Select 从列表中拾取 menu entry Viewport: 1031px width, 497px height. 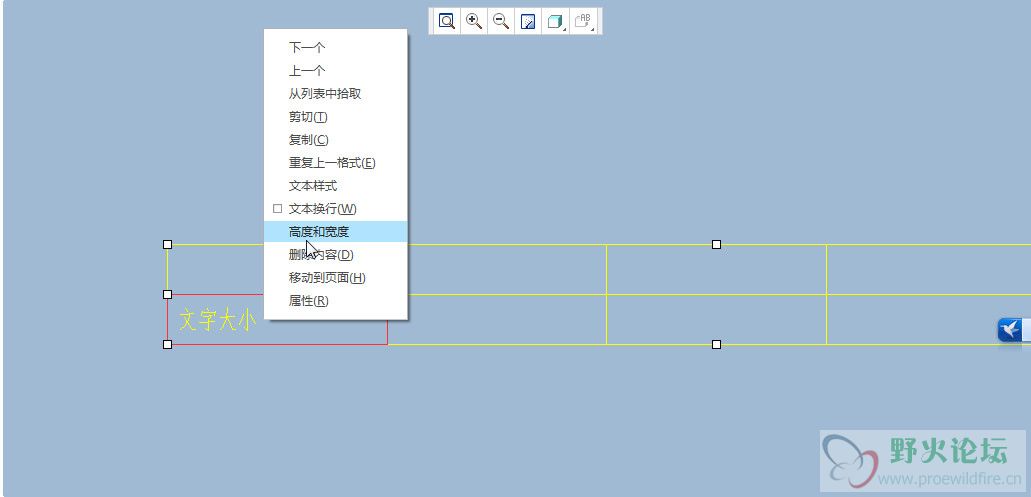coord(335,93)
